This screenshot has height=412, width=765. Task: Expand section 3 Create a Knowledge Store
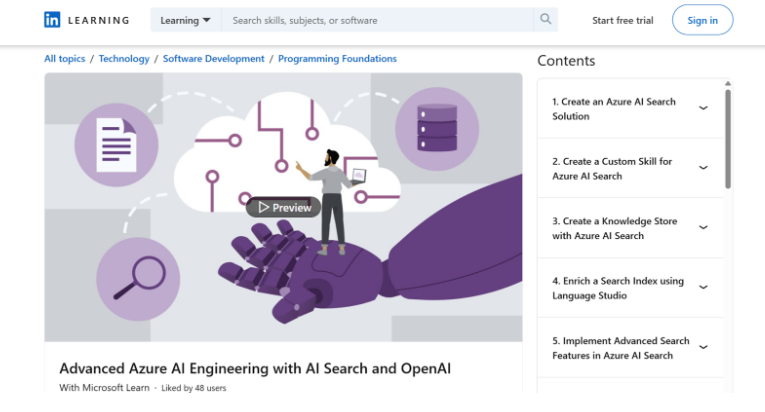[630, 228]
